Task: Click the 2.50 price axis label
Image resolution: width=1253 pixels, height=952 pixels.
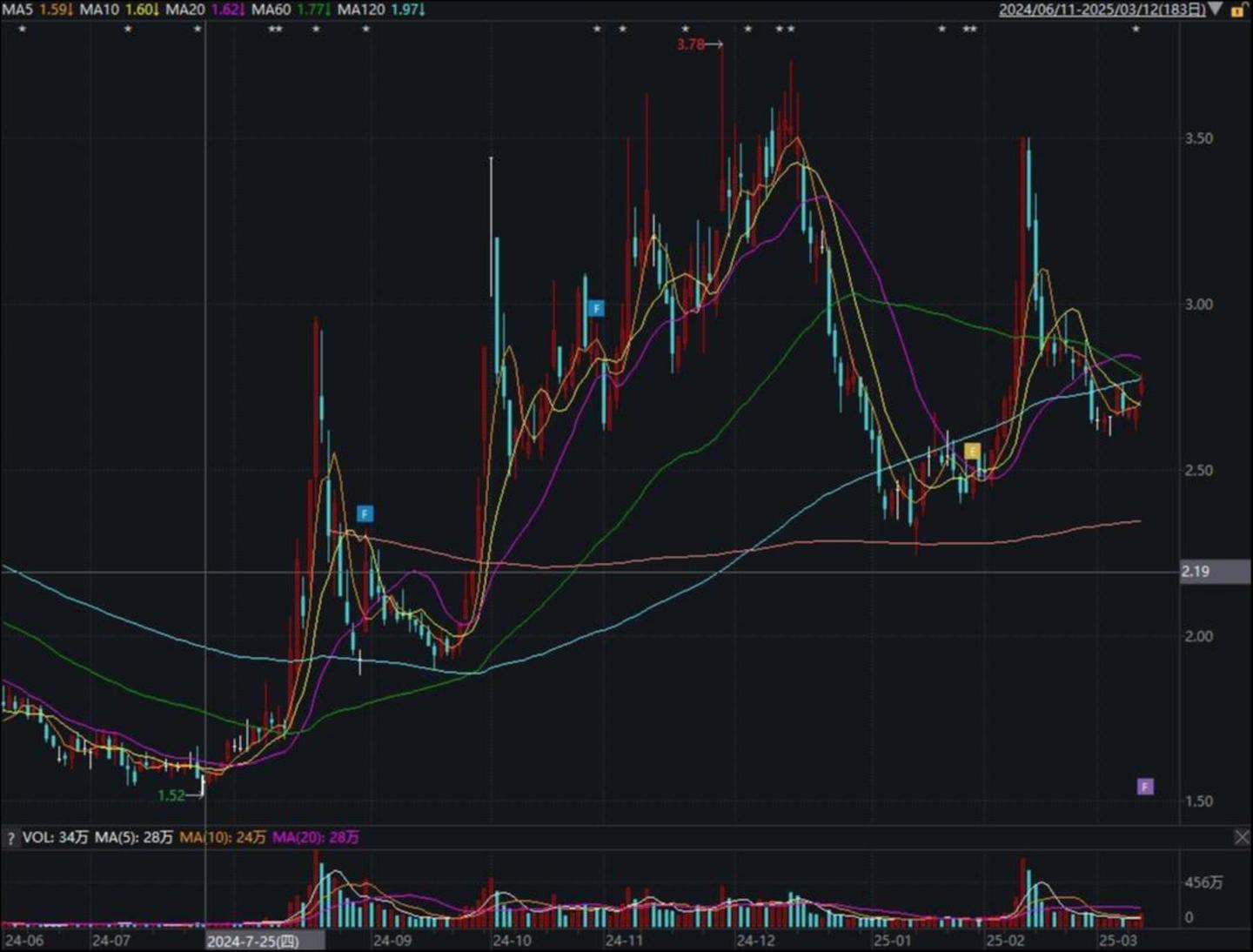Action: 1198,471
